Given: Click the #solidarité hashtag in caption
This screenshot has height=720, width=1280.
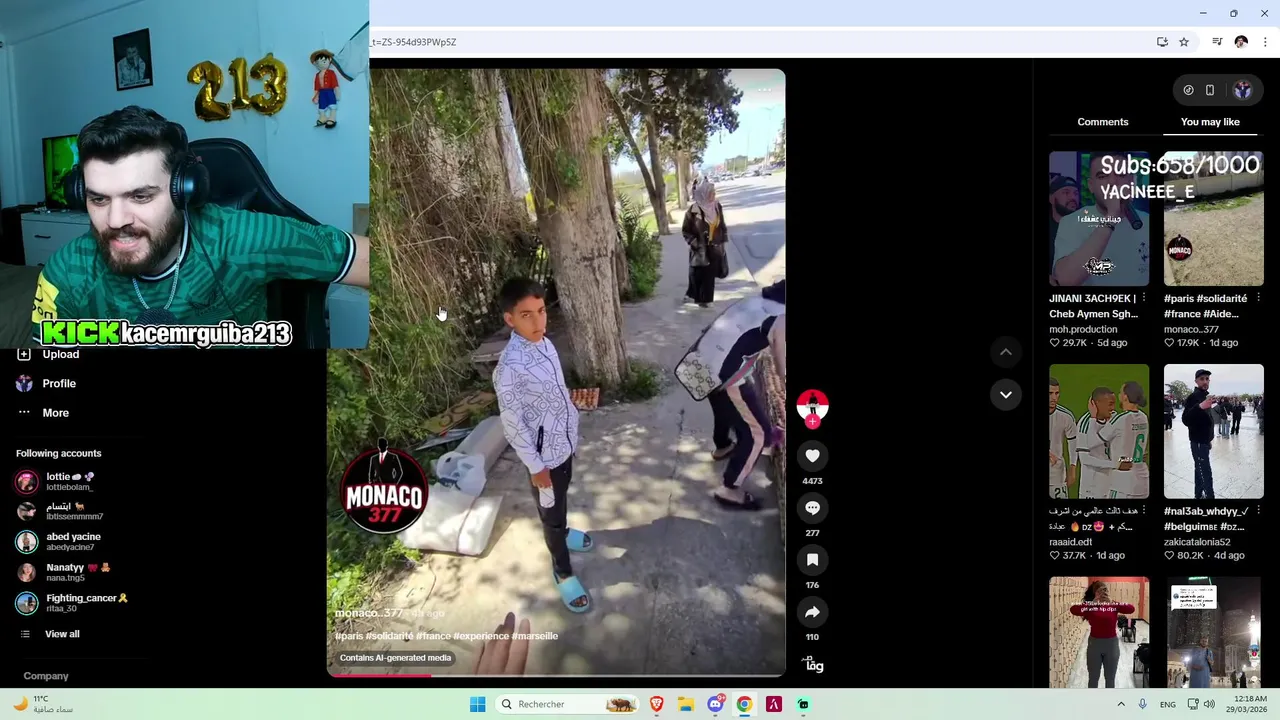Looking at the screenshot, I should coord(390,636).
